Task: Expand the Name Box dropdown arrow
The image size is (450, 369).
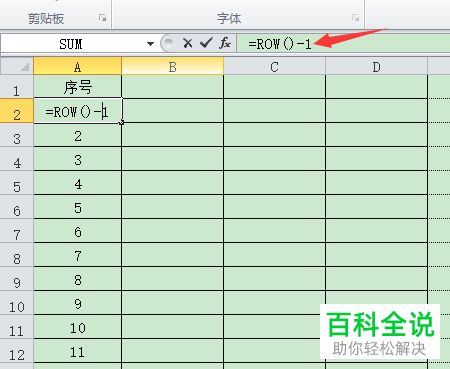Action: coord(150,44)
